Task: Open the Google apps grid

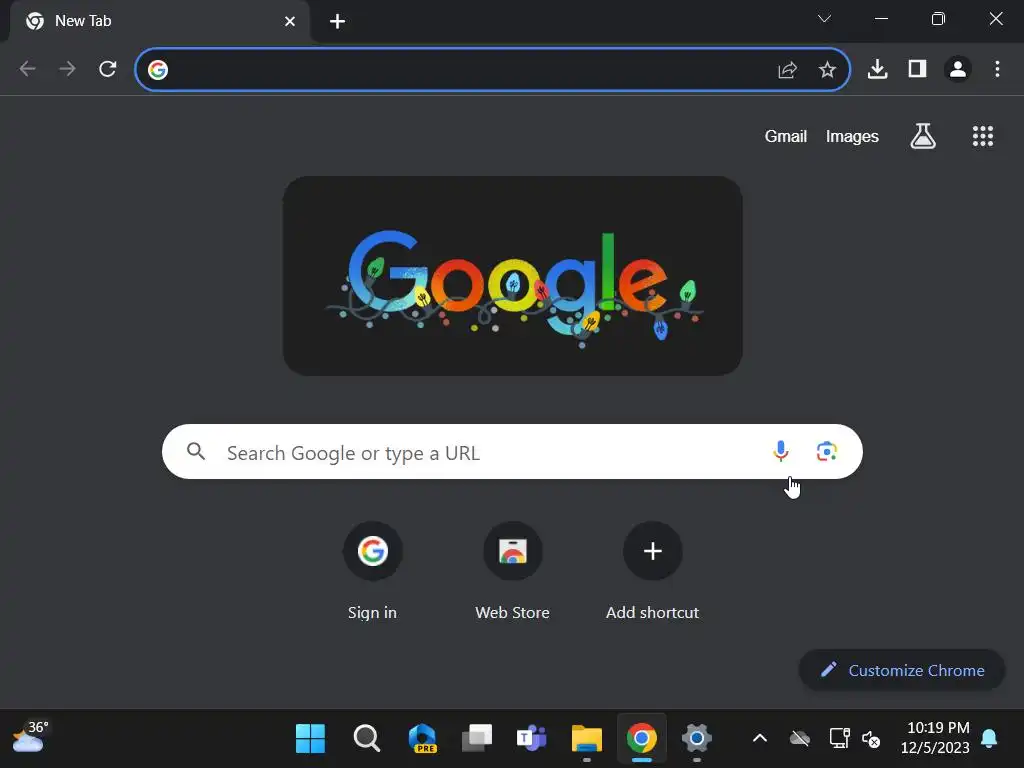Action: point(982,136)
